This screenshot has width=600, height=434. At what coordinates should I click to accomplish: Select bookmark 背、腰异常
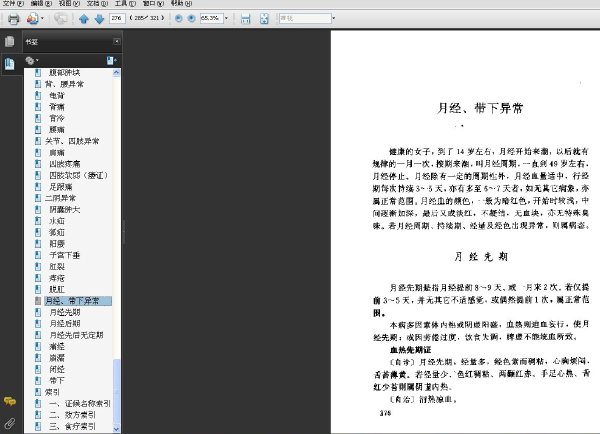pyautogui.click(x=64, y=84)
